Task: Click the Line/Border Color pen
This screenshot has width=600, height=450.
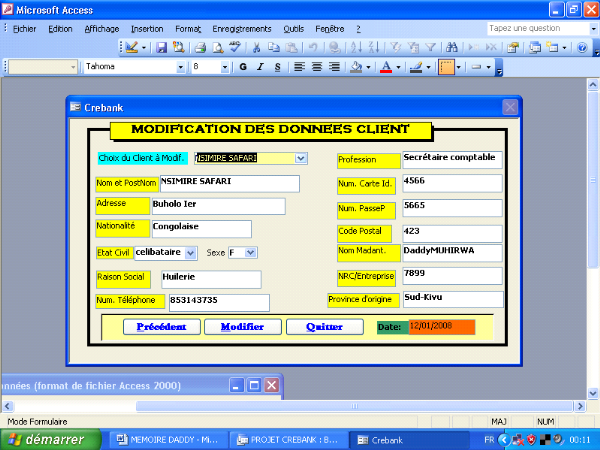Action: (416, 67)
